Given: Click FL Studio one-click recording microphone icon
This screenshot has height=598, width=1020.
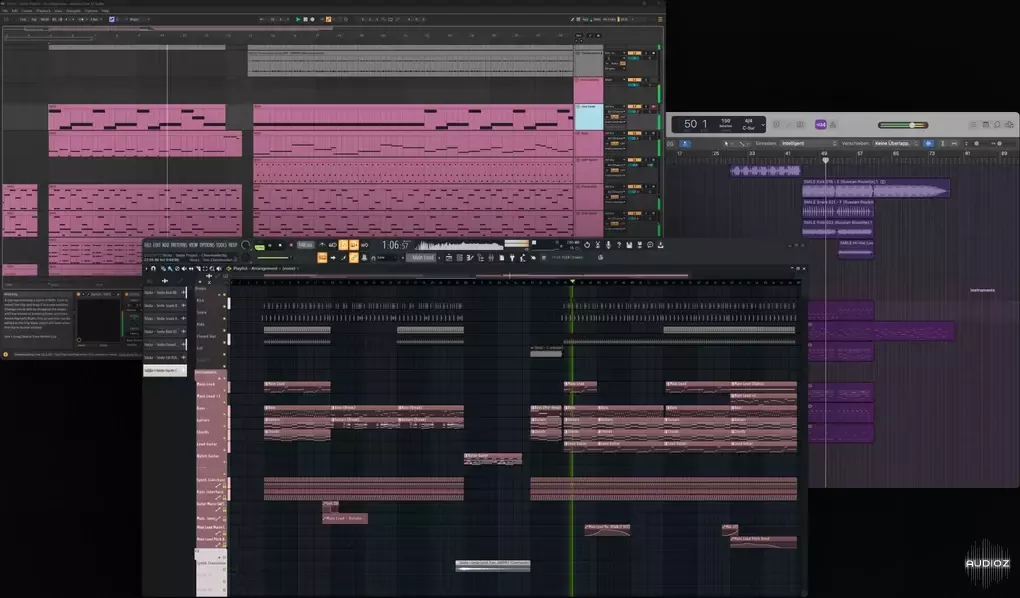Looking at the screenshot, I should click(608, 245).
